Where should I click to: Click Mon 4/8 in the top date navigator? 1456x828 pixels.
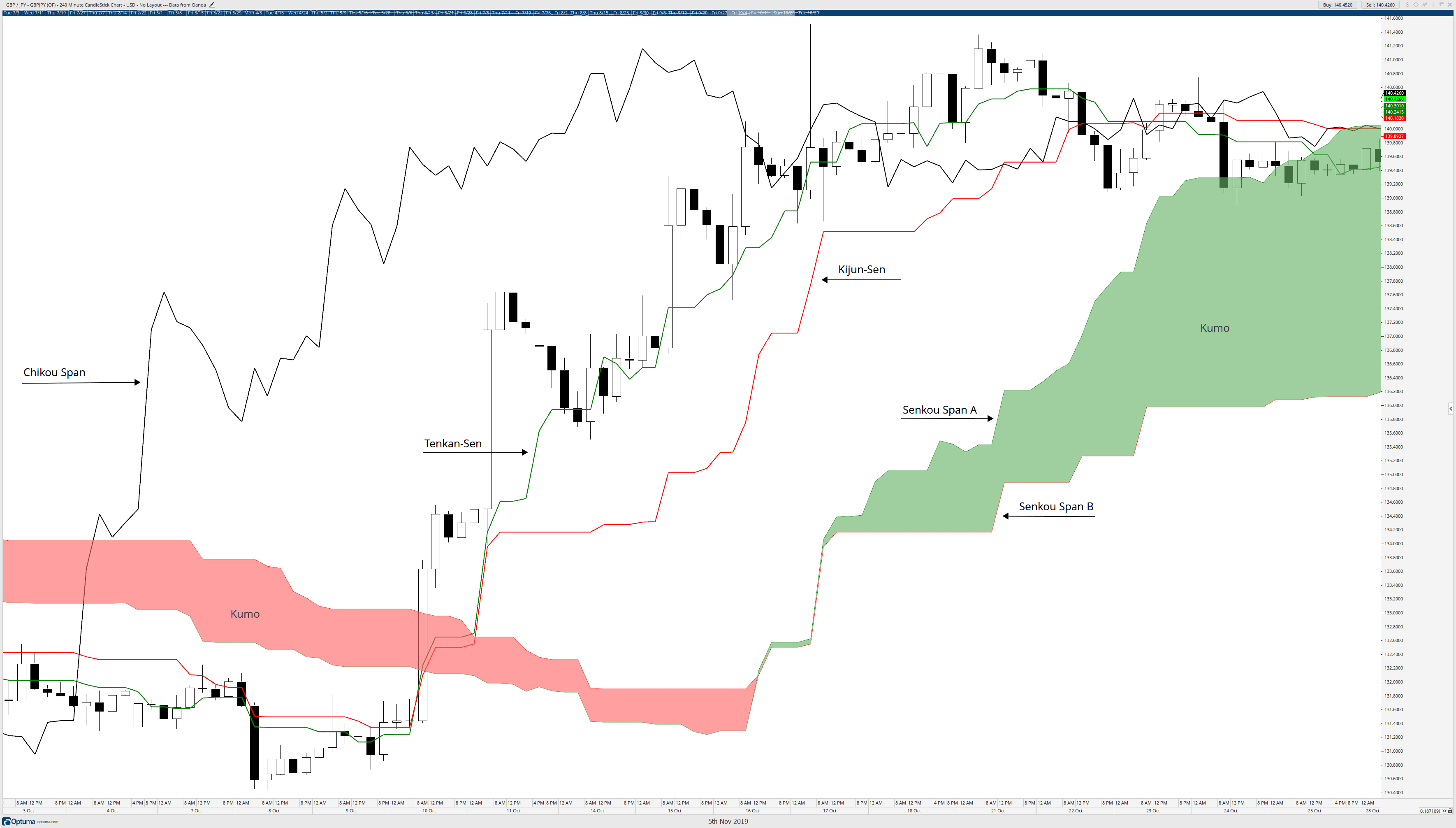coord(253,12)
